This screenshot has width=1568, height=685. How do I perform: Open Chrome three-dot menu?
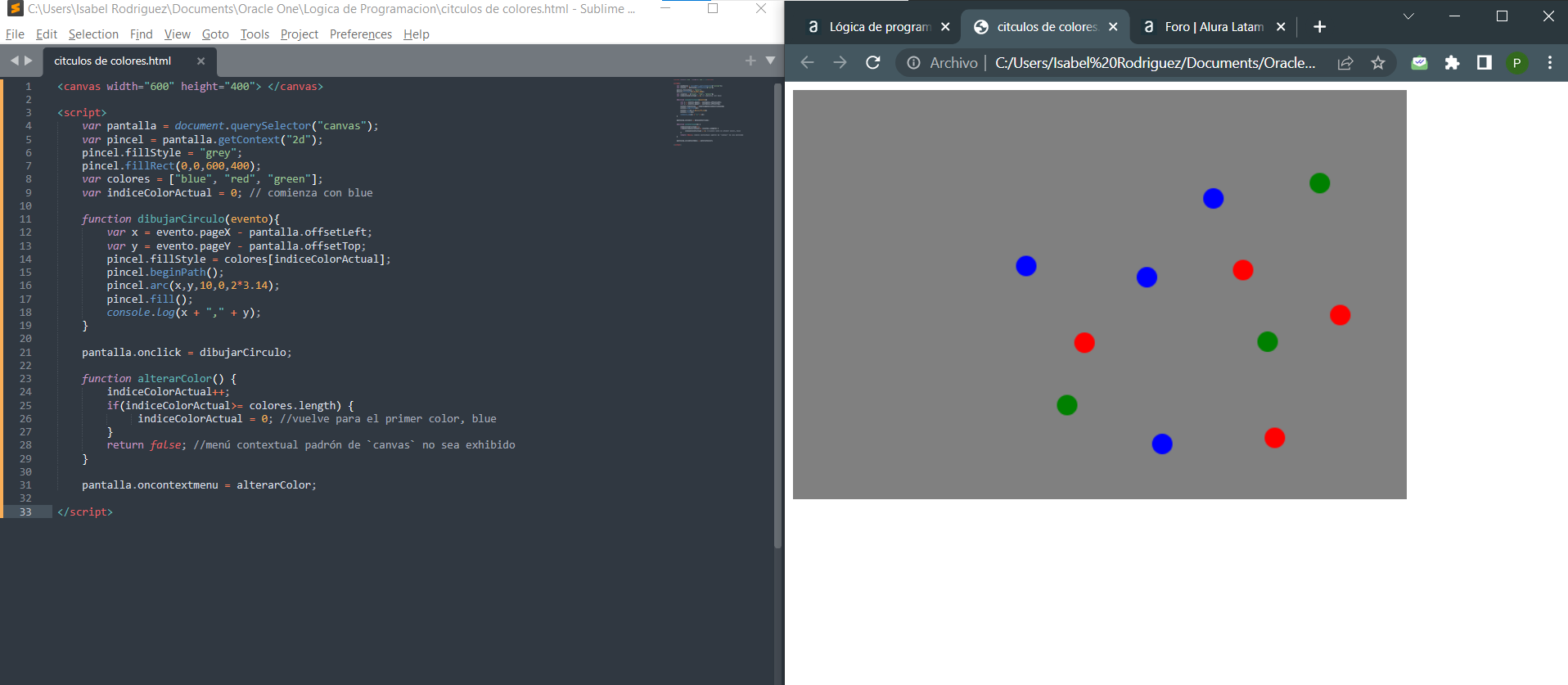(1550, 63)
